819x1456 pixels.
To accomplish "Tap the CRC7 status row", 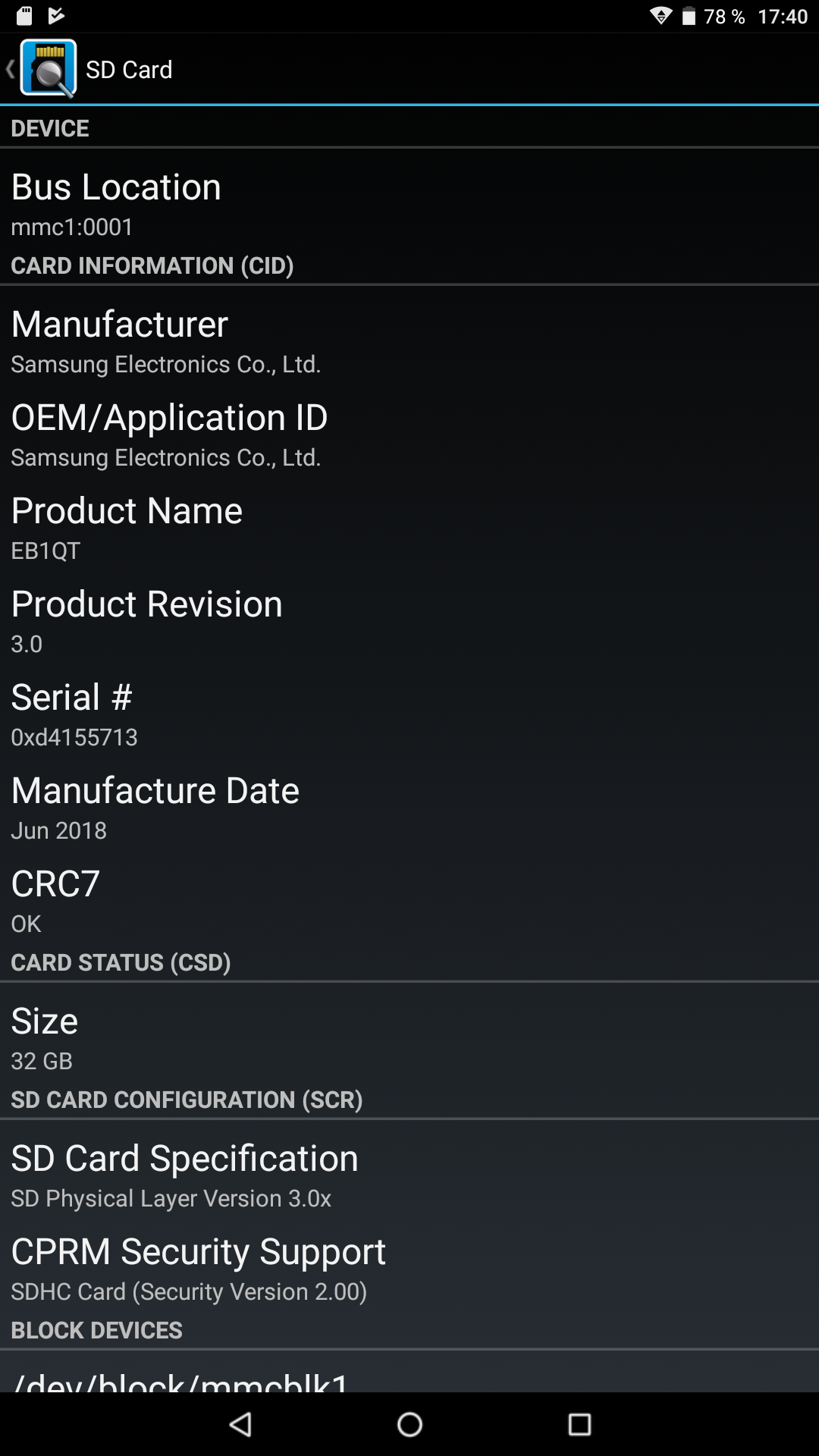I will click(x=409, y=900).
